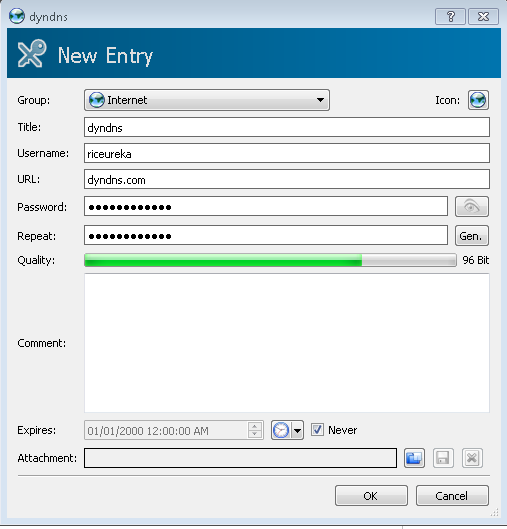Browse for an attachment file

414,458
